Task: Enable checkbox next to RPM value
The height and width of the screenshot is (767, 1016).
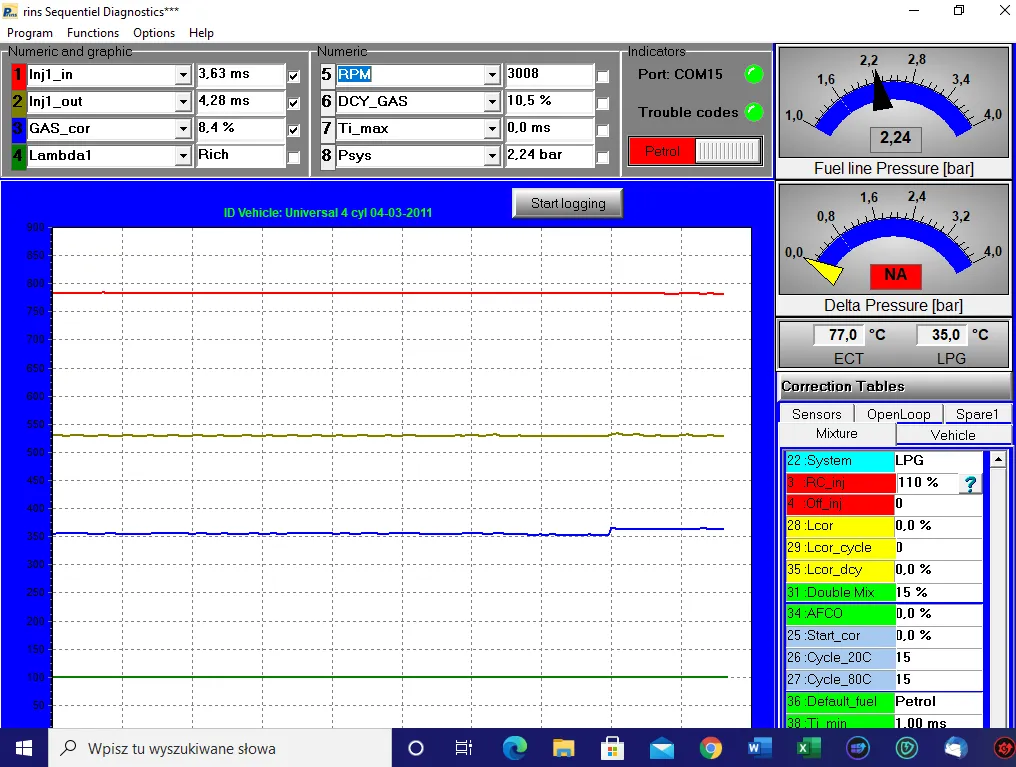Action: tap(603, 76)
